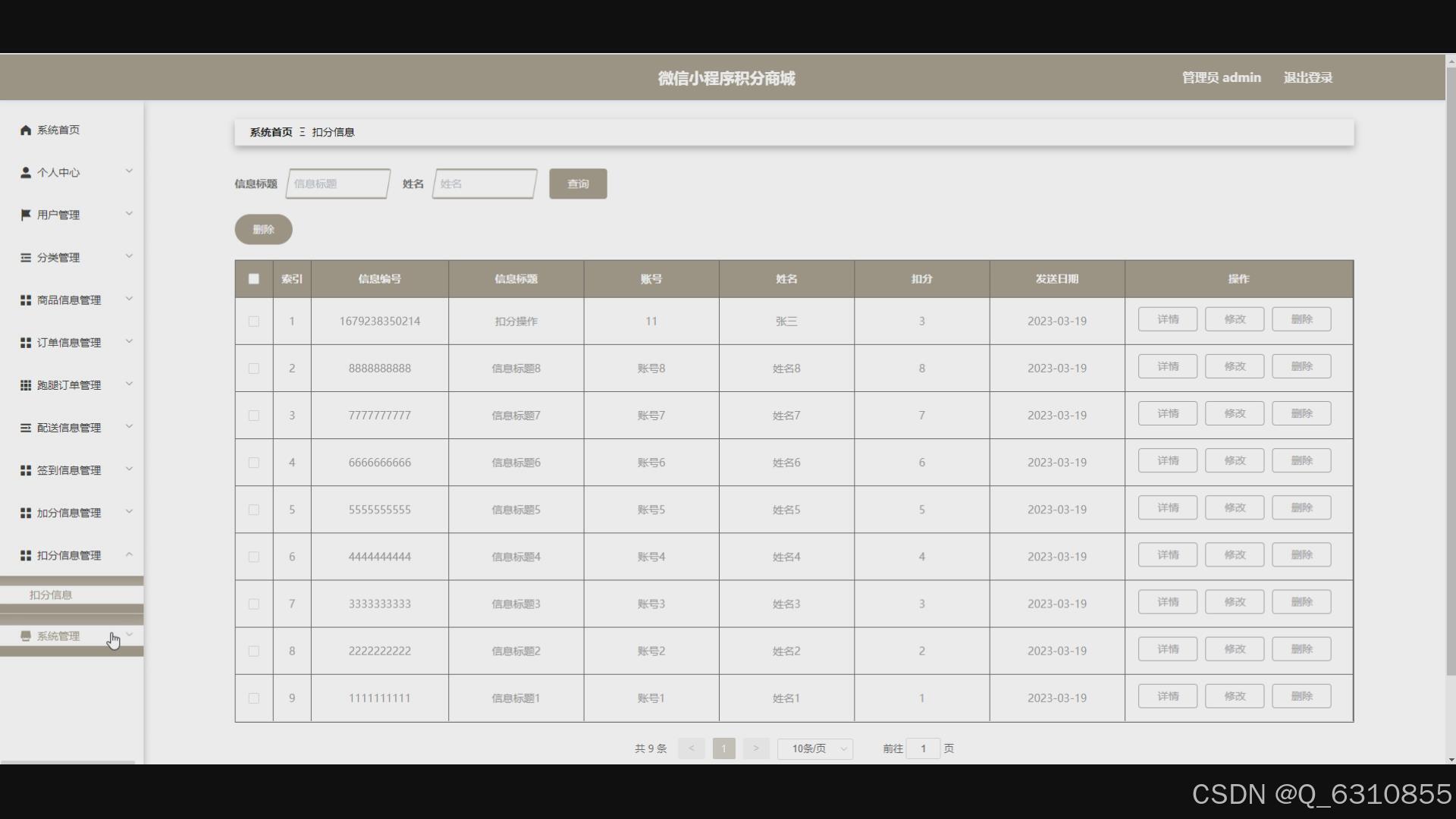Click the list icon beside 分类管理
The image size is (1456, 819).
pyautogui.click(x=26, y=258)
